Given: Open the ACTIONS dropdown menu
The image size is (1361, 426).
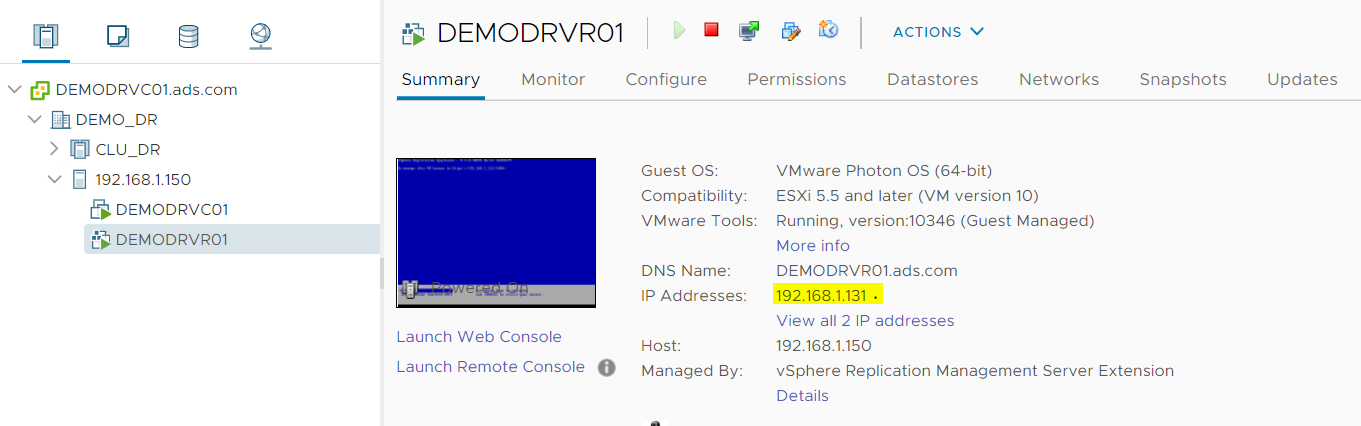Looking at the screenshot, I should coord(938,32).
